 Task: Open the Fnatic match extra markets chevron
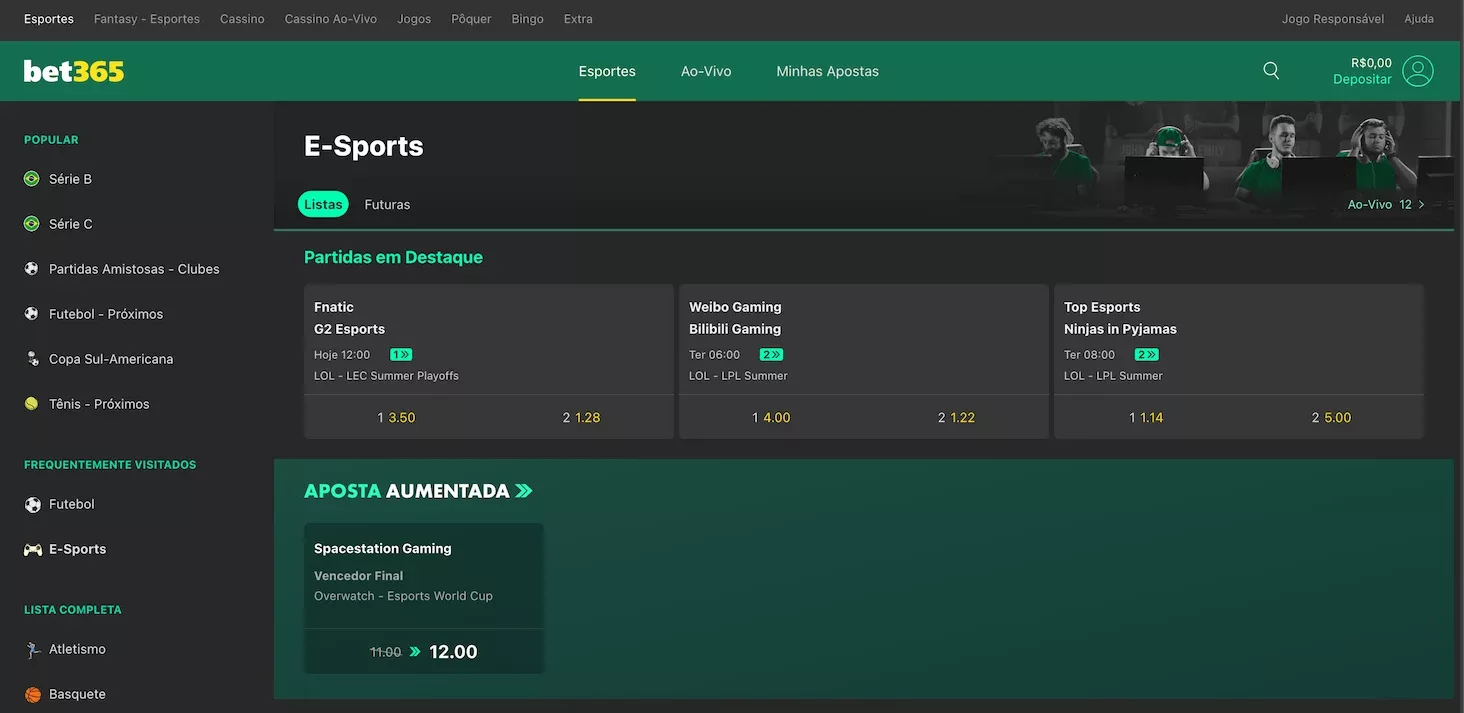(x=398, y=353)
